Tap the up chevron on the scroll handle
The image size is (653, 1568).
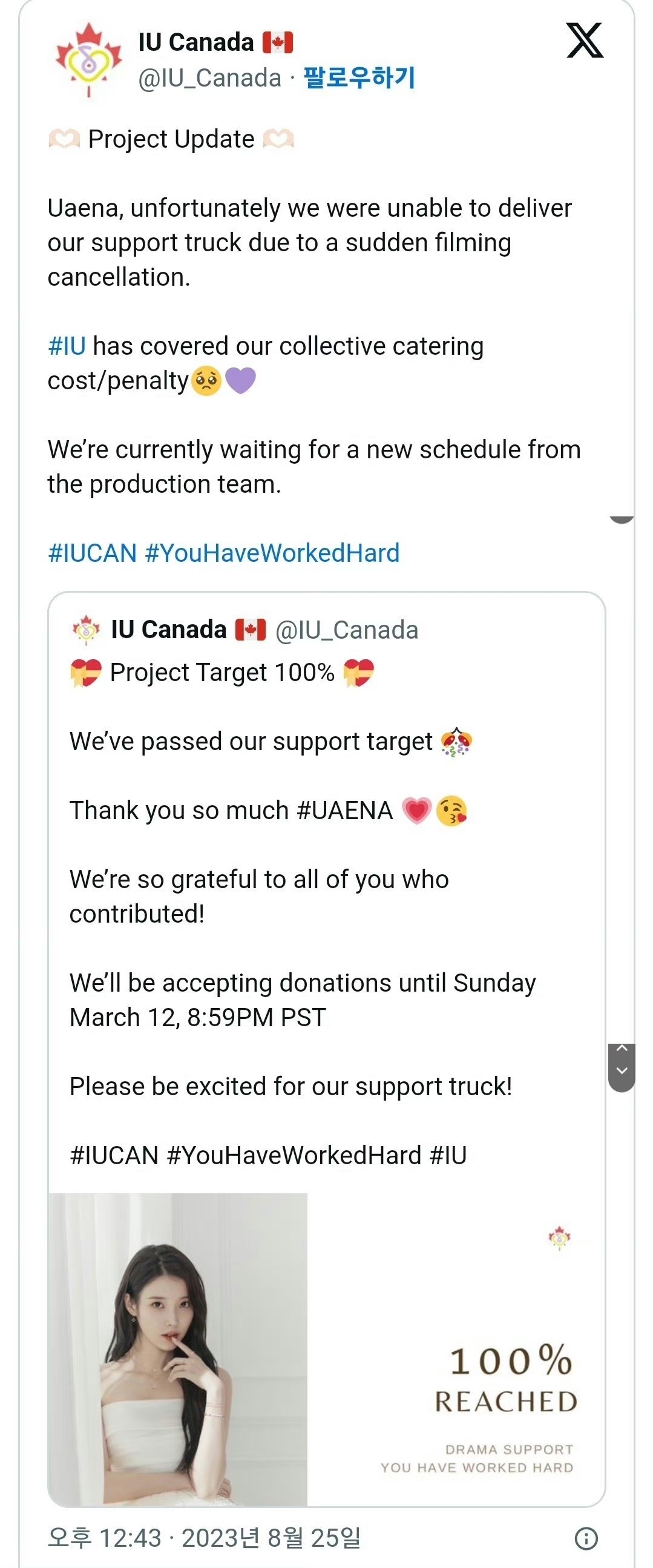622,1048
